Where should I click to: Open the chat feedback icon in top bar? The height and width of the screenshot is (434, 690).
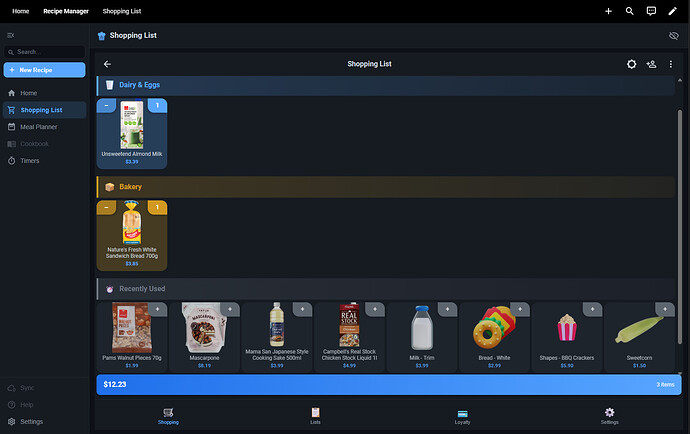(x=651, y=11)
